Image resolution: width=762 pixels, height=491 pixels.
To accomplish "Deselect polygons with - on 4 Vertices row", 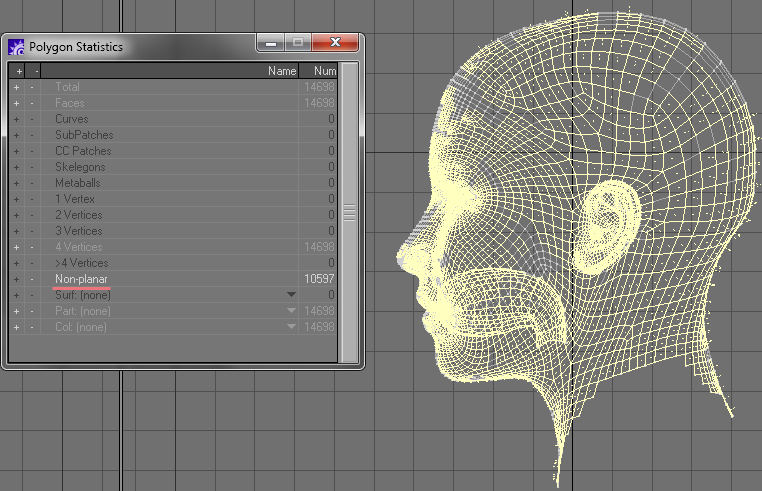I will [x=33, y=247].
